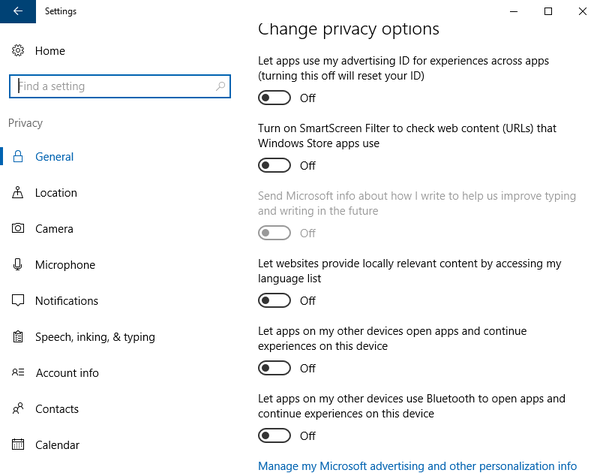The height and width of the screenshot is (473, 600).
Task: Turn on language list access toggle
Action: click(x=274, y=300)
